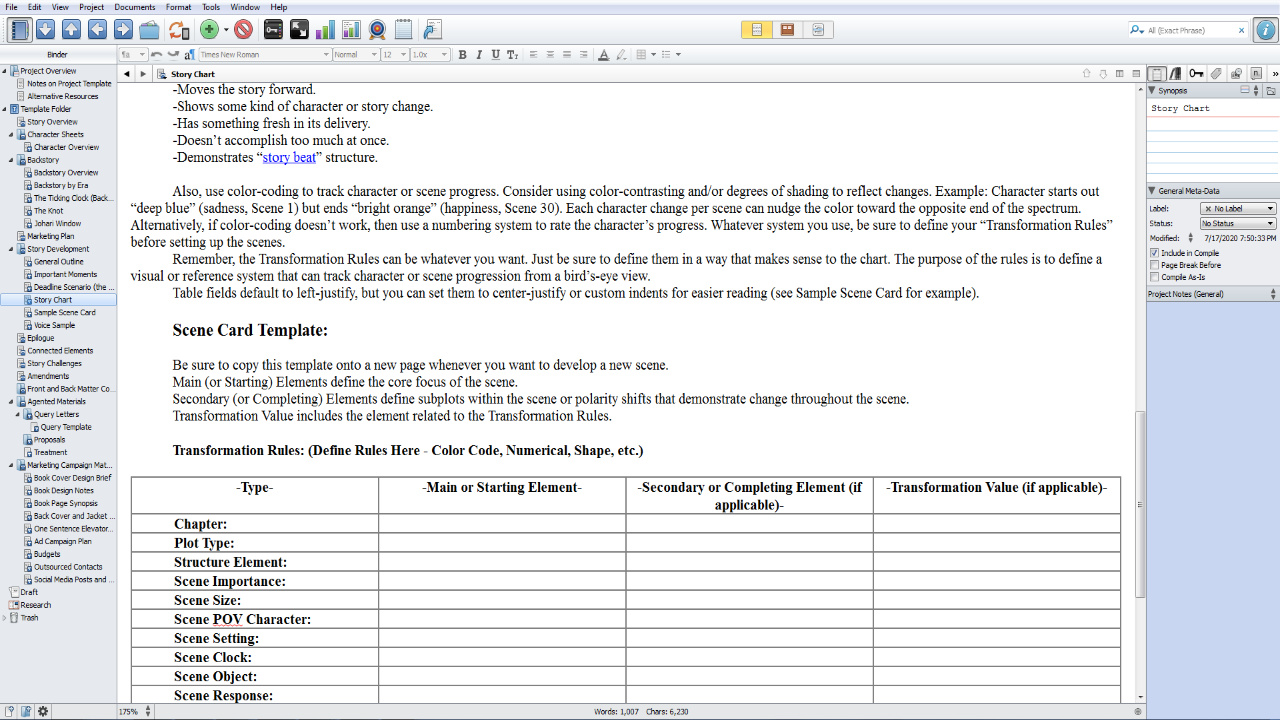The height and width of the screenshot is (720, 1280).
Task: Show References inspector tab icon
Action: (1176, 74)
